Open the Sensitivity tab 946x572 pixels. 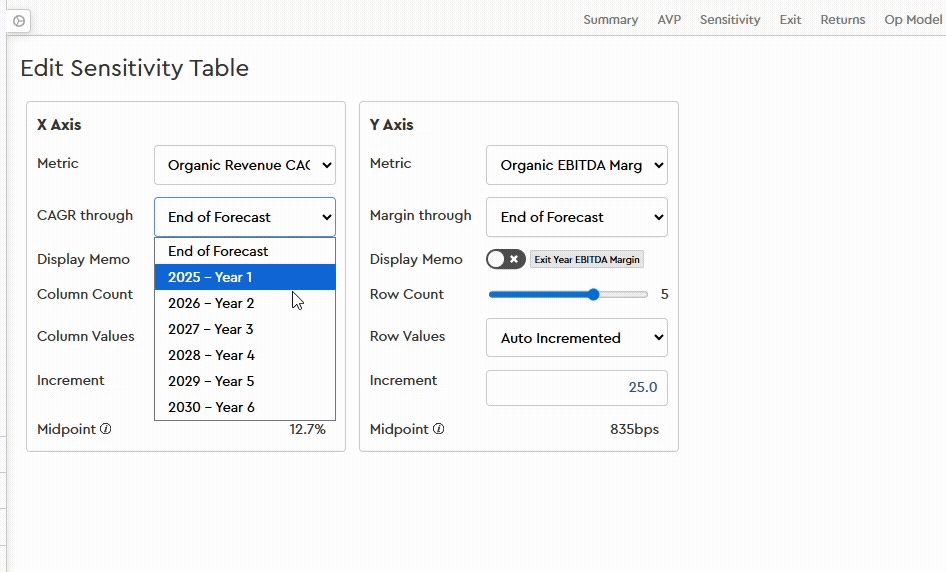pos(729,20)
